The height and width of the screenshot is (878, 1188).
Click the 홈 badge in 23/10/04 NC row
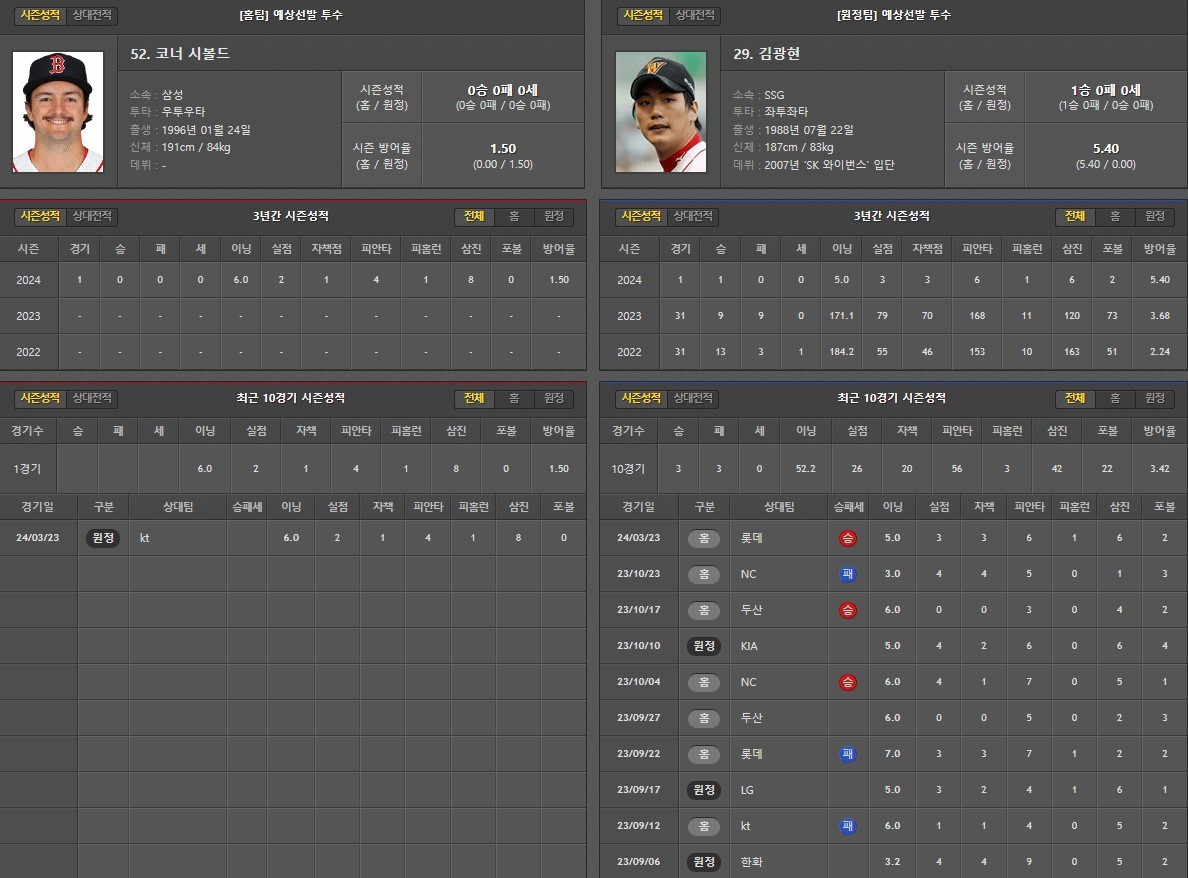[x=704, y=682]
